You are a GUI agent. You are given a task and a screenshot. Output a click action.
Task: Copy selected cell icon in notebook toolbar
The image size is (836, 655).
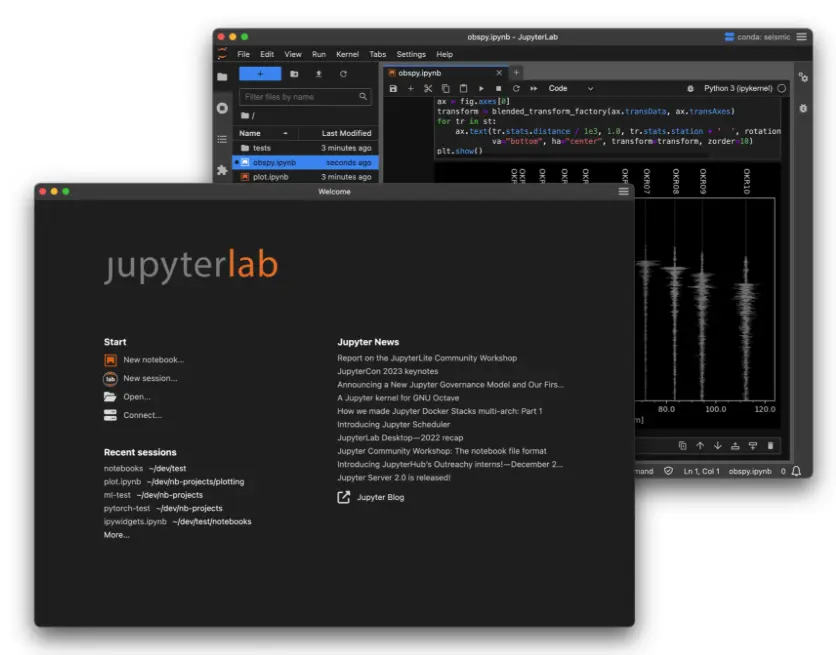(446, 88)
